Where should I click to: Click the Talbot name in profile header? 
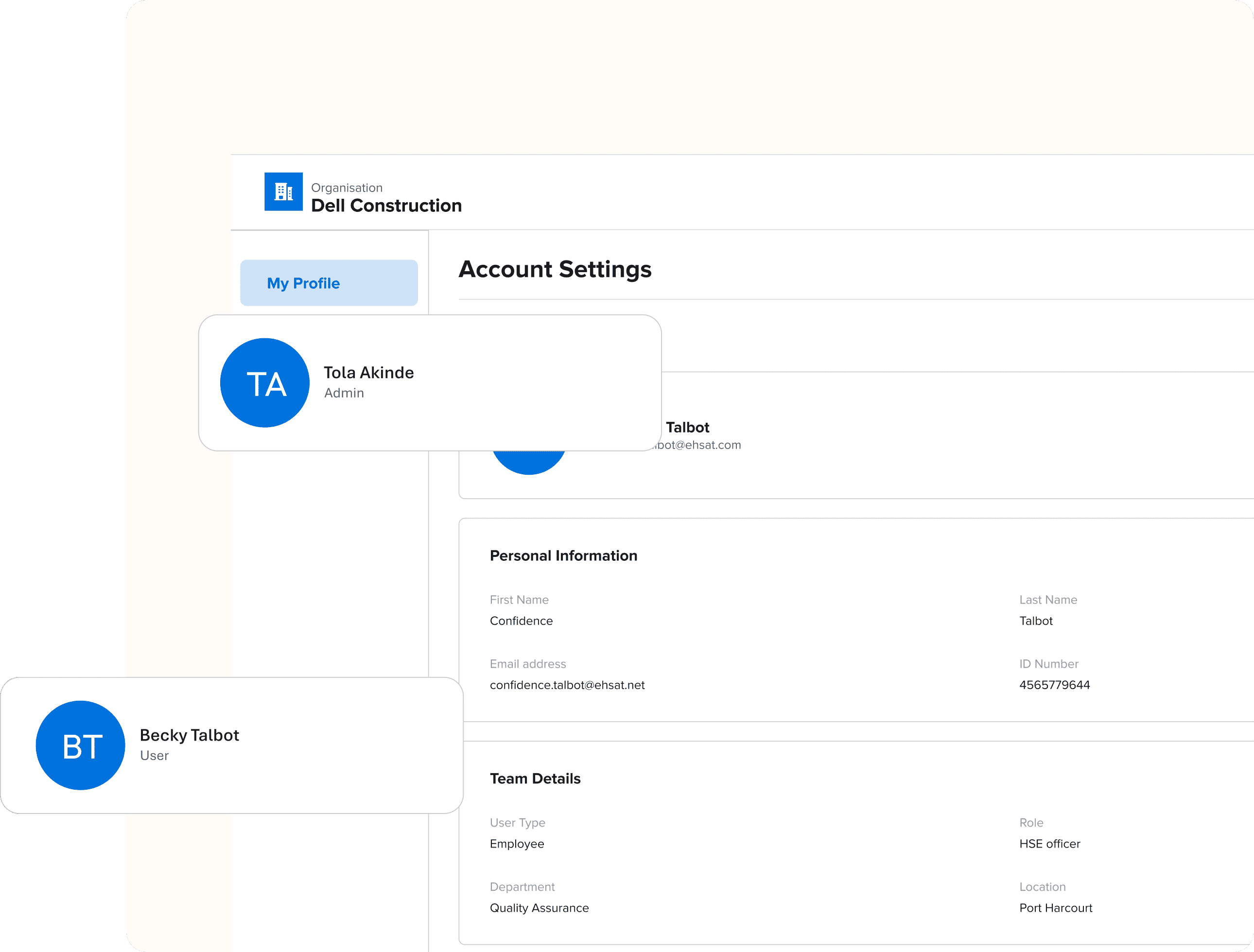coord(687,427)
